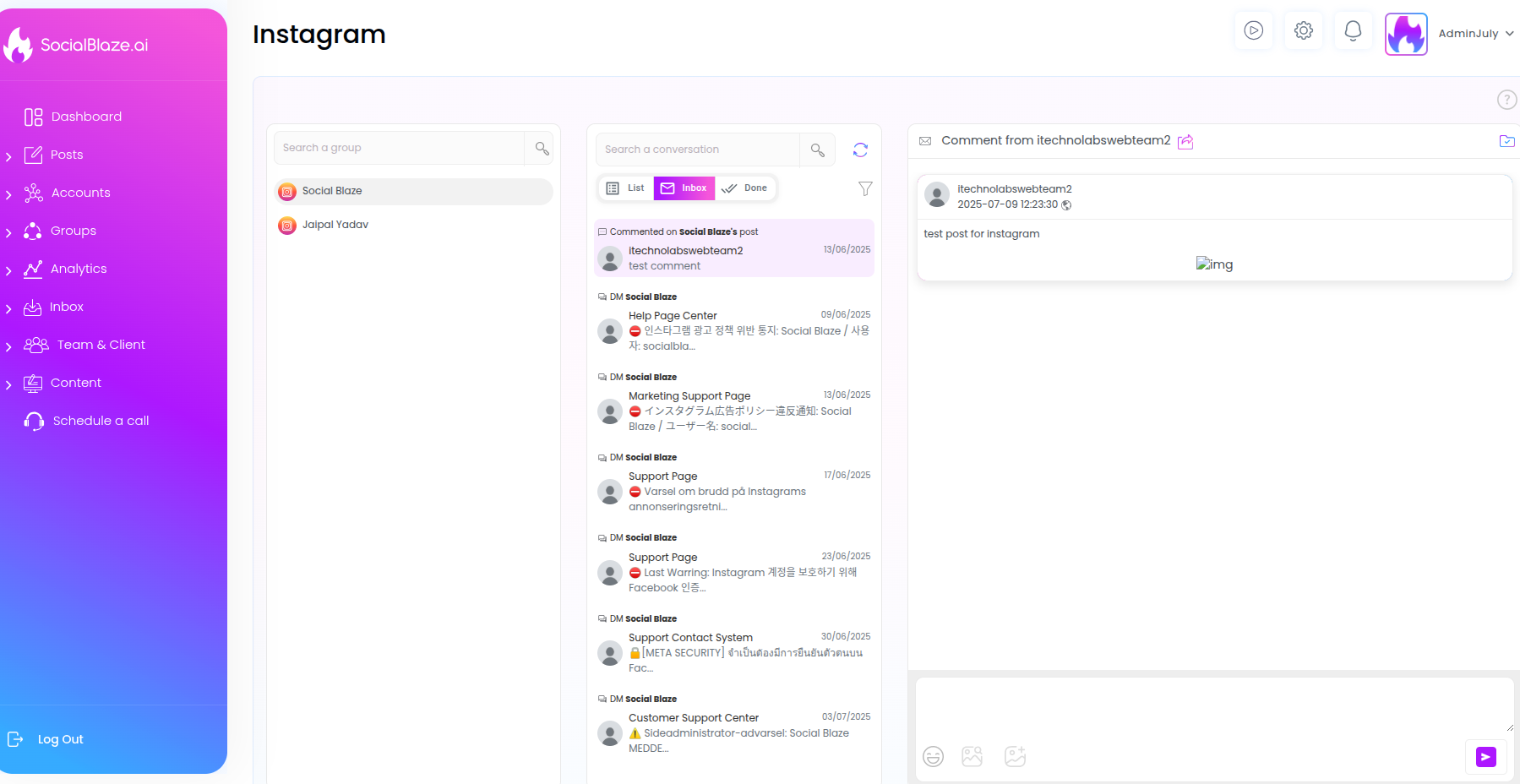
Task: Open the Marketing Support Page conversation
Action: tap(734, 403)
